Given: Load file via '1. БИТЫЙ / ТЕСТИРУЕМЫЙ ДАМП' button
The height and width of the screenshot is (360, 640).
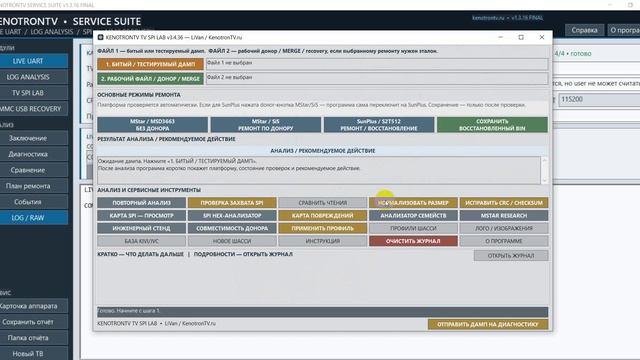Looking at the screenshot, I should click(150, 64).
